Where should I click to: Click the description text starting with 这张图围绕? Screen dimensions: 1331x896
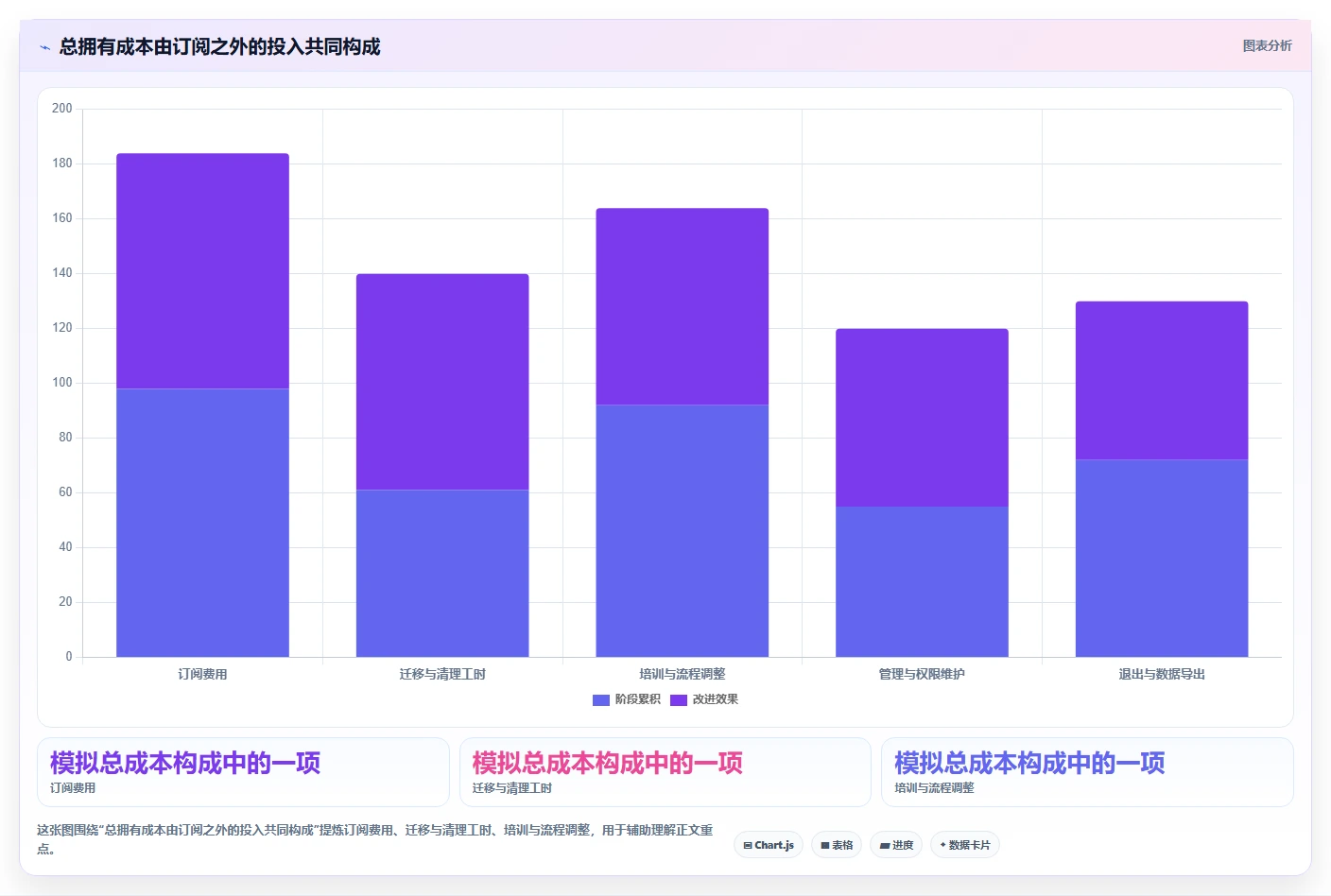(x=375, y=839)
